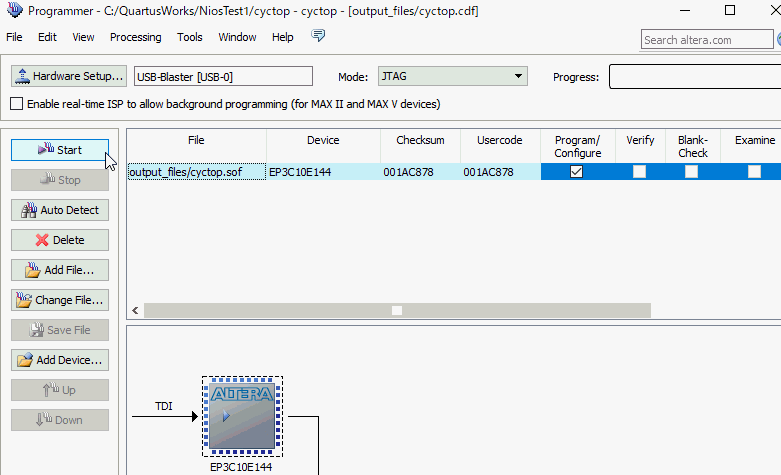Uncheck Program/Configure for cyctop.sof

(576, 172)
